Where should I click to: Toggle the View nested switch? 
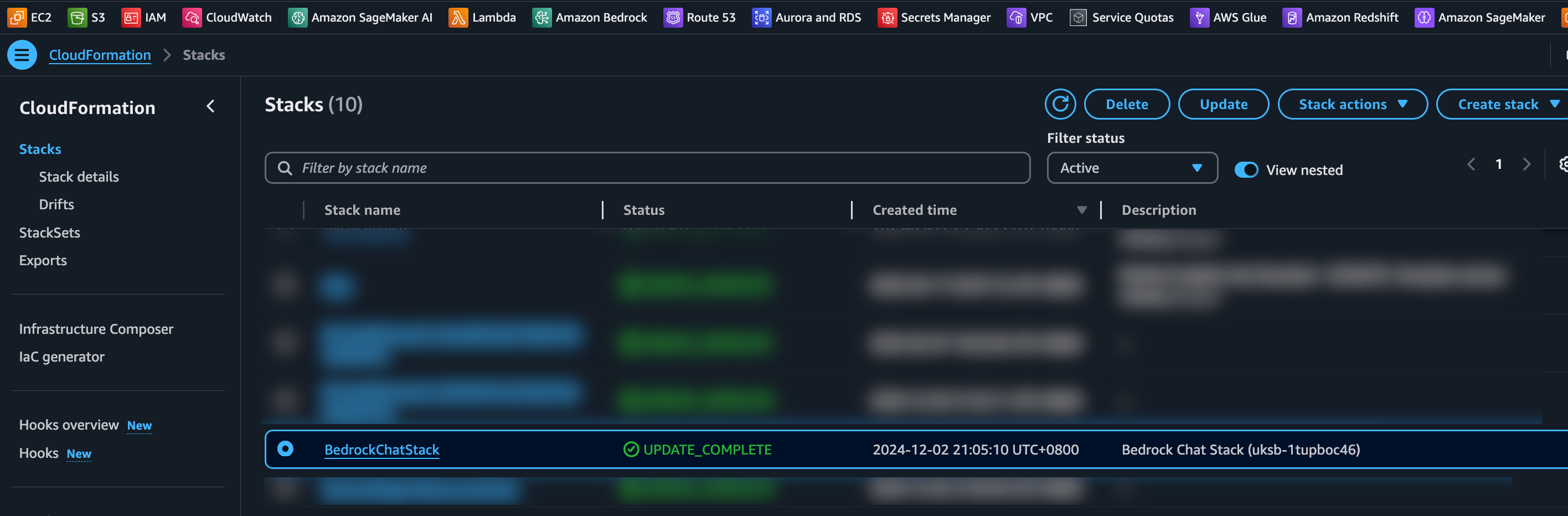click(1245, 170)
